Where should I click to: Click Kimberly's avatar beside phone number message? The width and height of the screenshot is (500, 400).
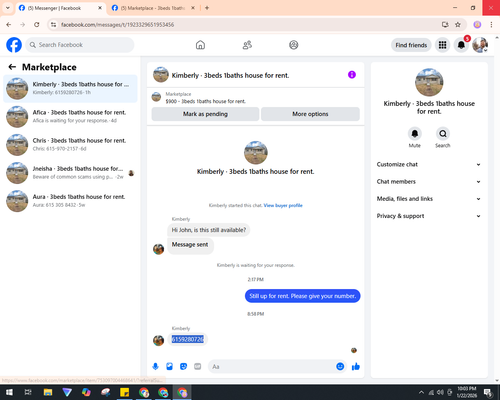pyautogui.click(x=158, y=340)
